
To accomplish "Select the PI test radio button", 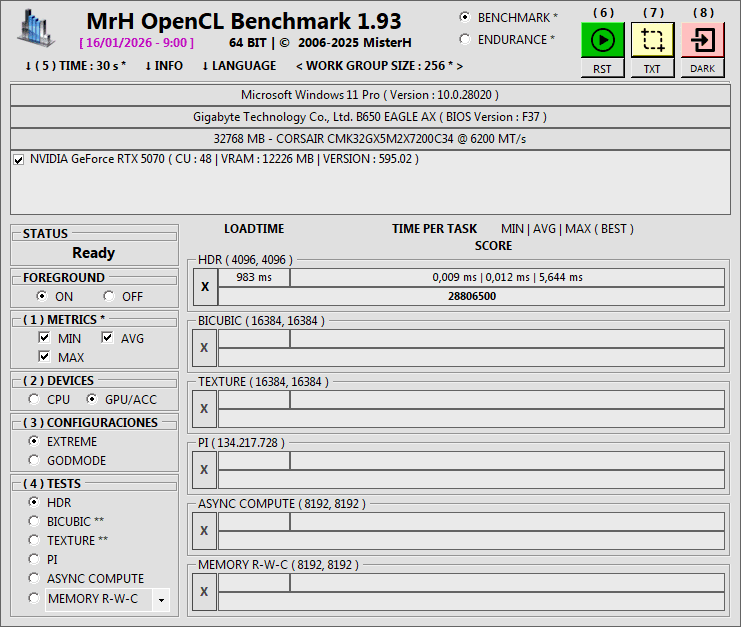I will pos(34,559).
